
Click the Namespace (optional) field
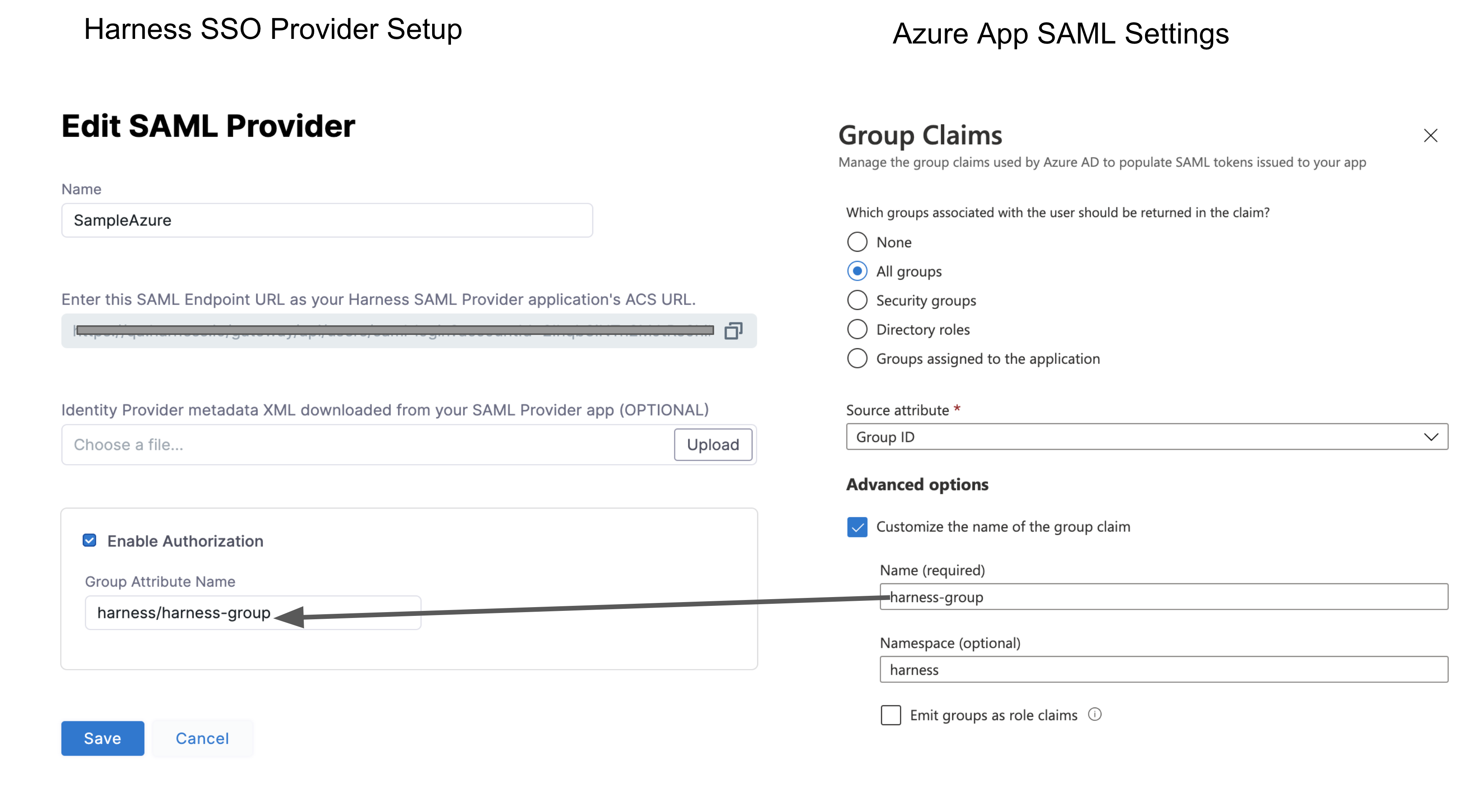pos(1163,670)
